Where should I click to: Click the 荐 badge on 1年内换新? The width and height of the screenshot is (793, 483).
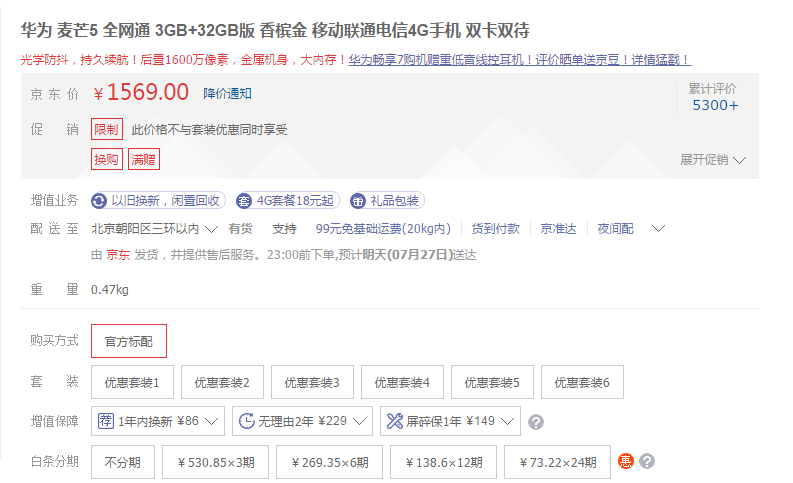106,421
